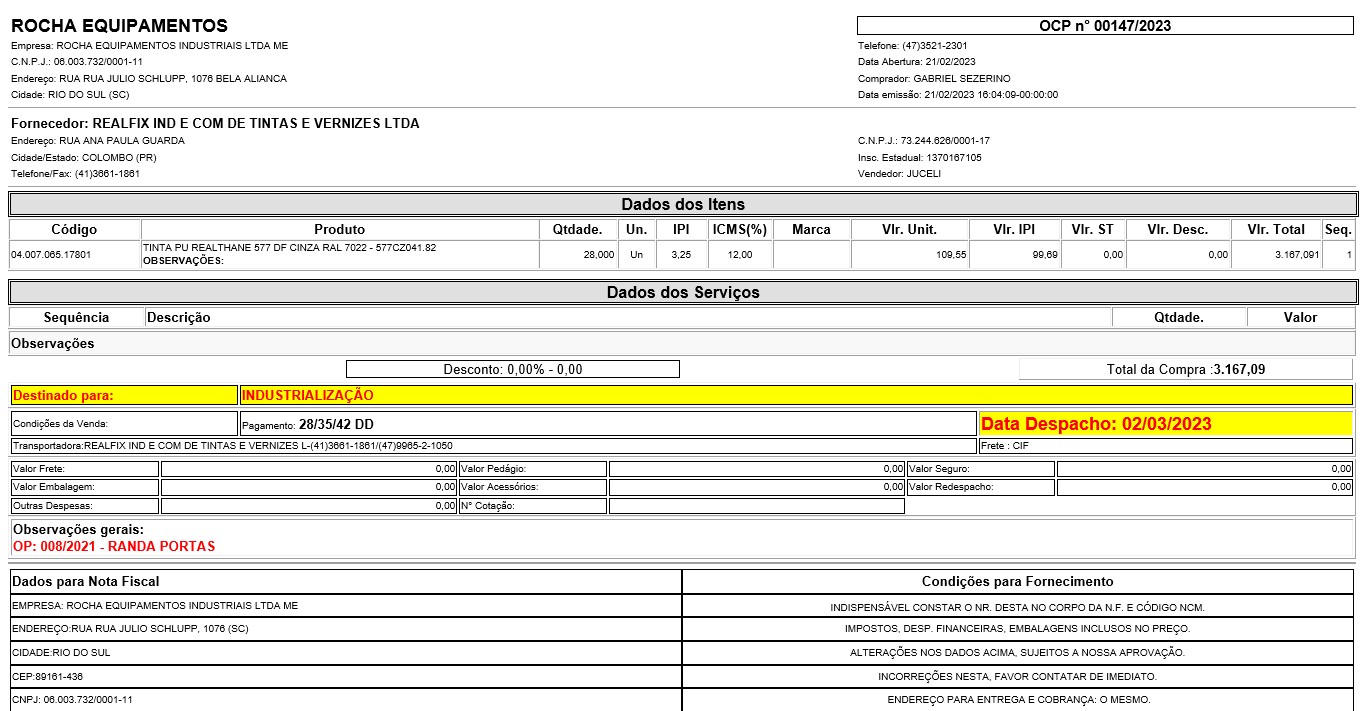Image resolution: width=1362 pixels, height=711 pixels.
Task: Select product code cell 04.007.065.17801
Action: pos(51,255)
